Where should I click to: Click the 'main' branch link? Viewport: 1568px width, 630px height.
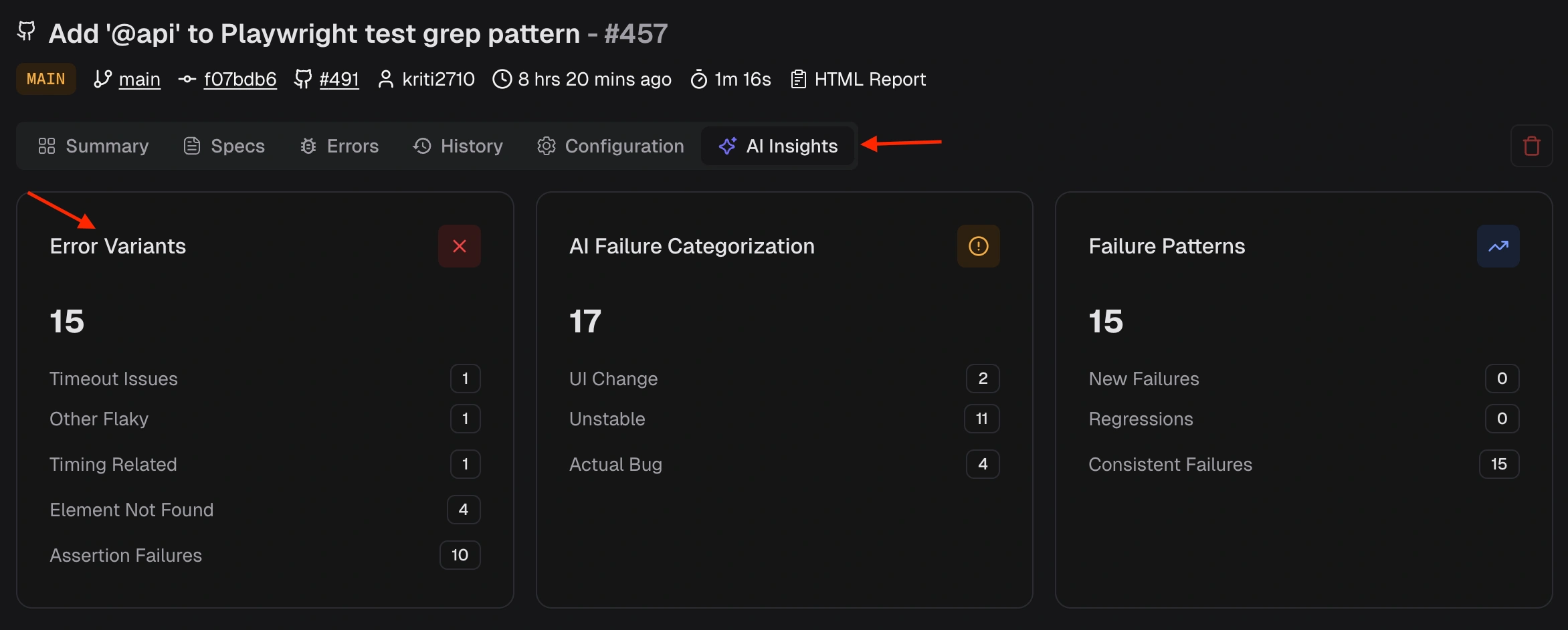pos(138,79)
